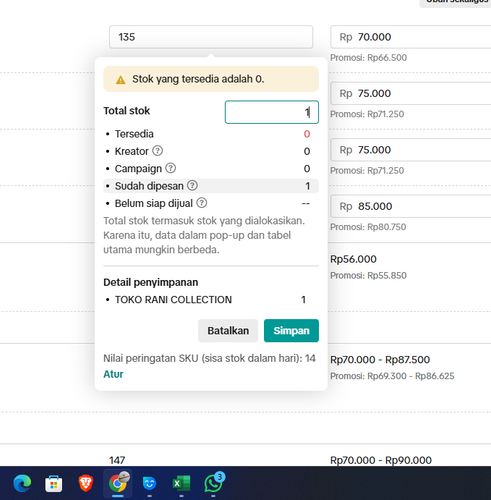491x500 pixels.
Task: Click the help icon next to Belum siap dijual
Action: pos(202,203)
